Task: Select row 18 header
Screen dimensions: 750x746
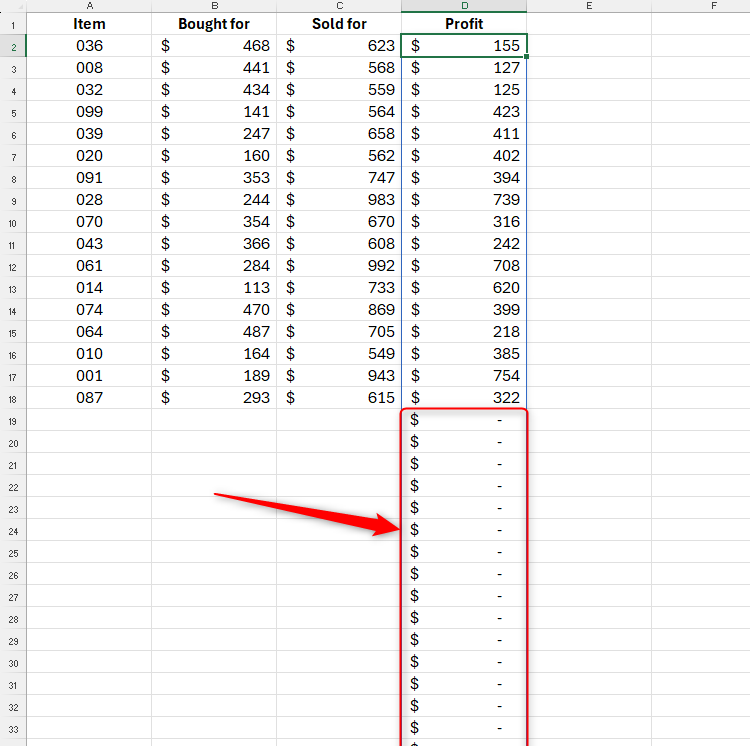Action: point(13,398)
